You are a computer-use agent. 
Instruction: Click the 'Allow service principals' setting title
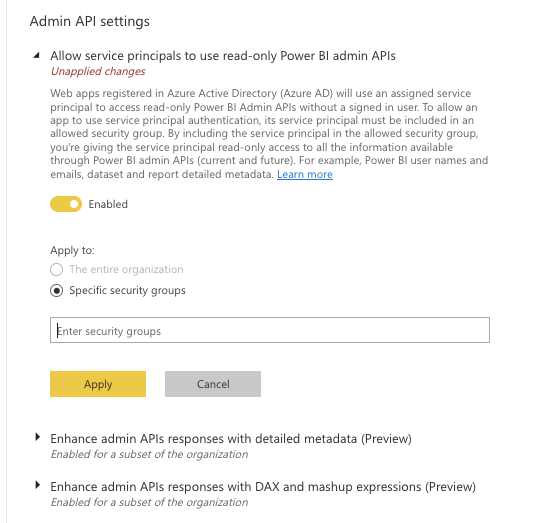click(223, 56)
